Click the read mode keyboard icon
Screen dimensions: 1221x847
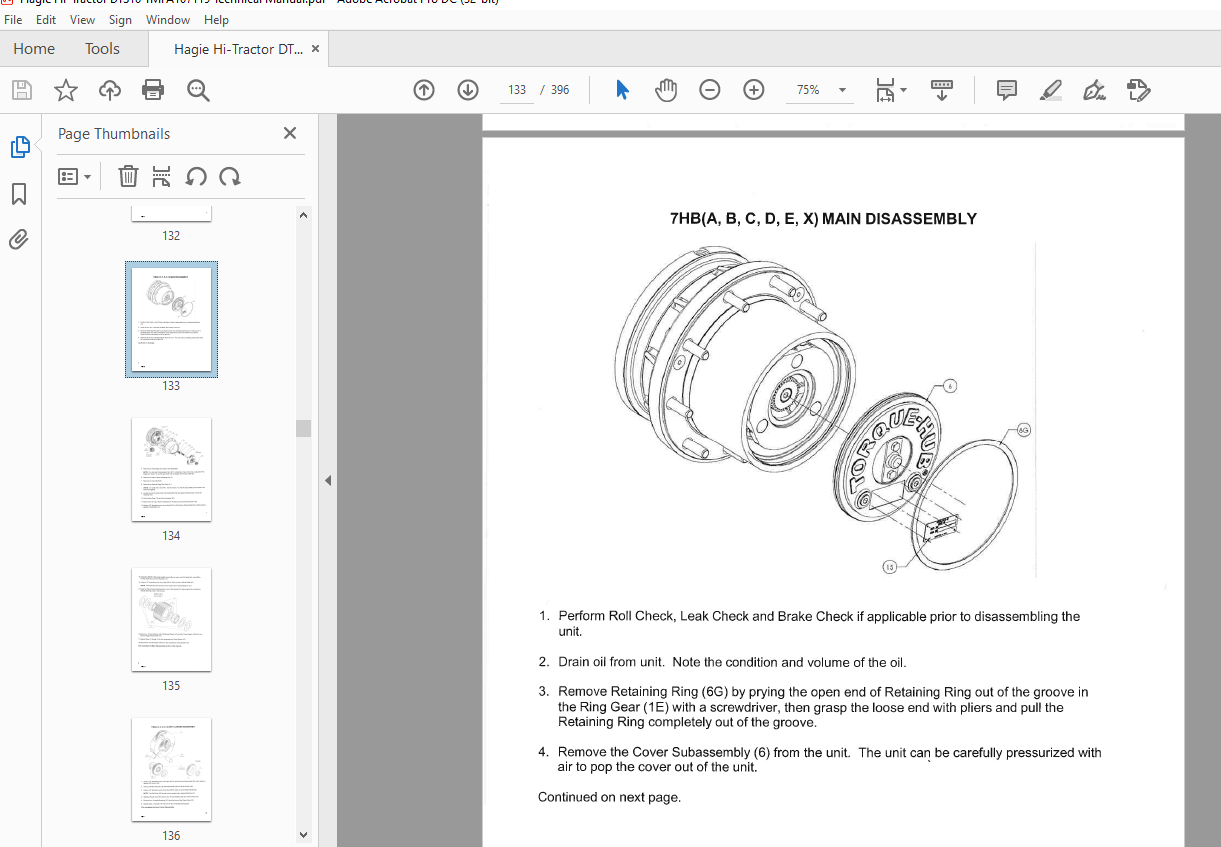942,90
